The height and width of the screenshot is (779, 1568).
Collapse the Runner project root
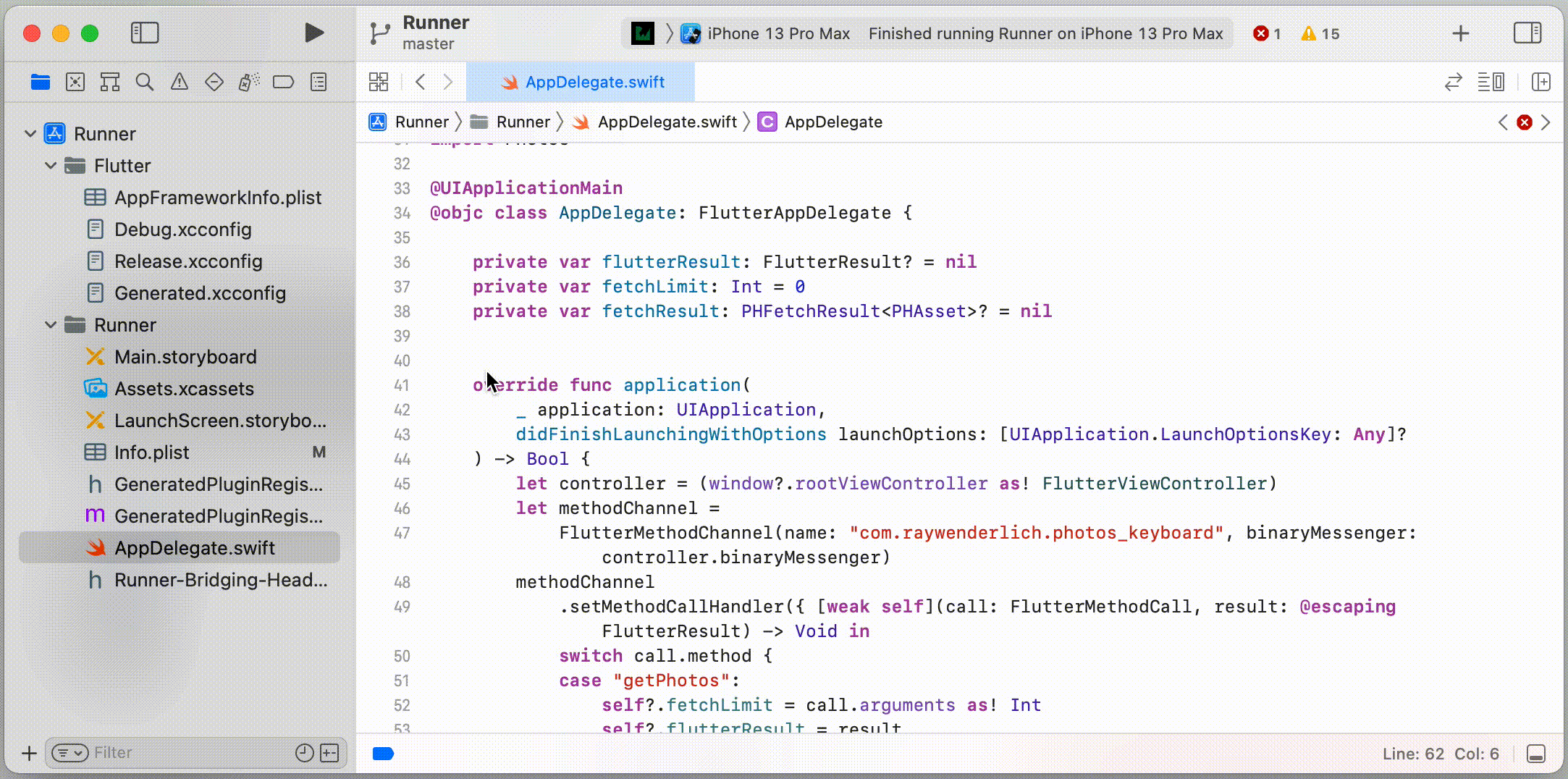coord(30,133)
